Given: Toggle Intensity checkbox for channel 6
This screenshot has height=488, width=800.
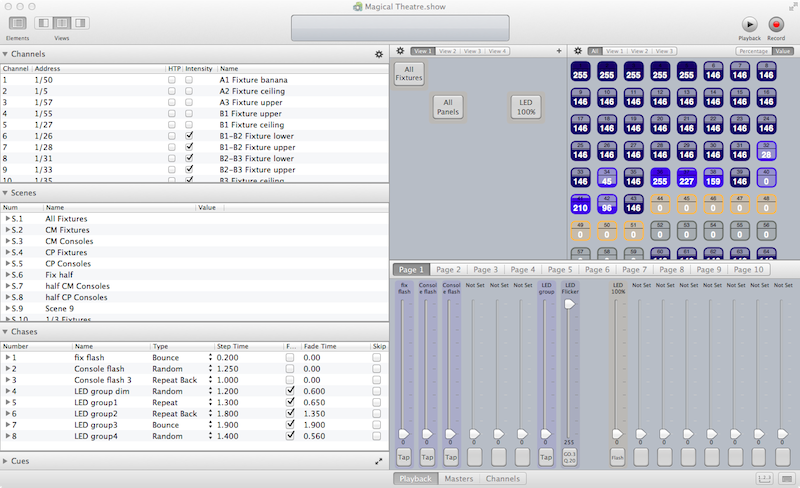Looking at the screenshot, I should coord(190,135).
